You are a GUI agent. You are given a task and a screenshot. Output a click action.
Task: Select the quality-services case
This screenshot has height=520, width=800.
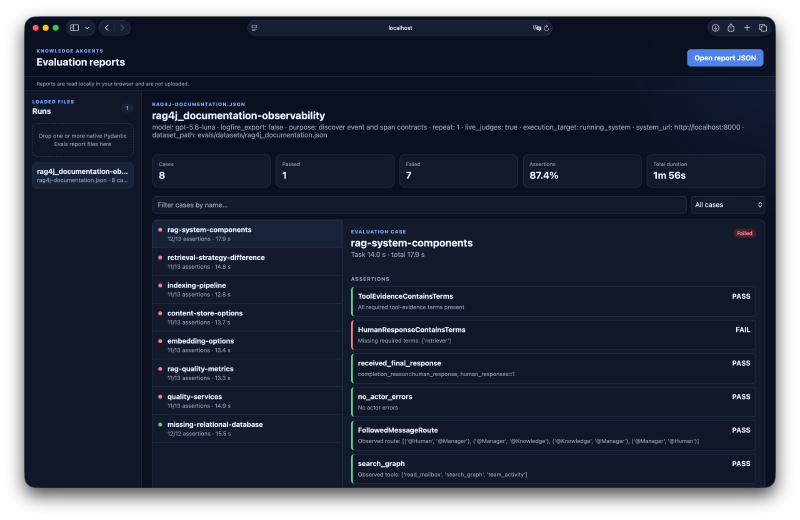(247, 401)
